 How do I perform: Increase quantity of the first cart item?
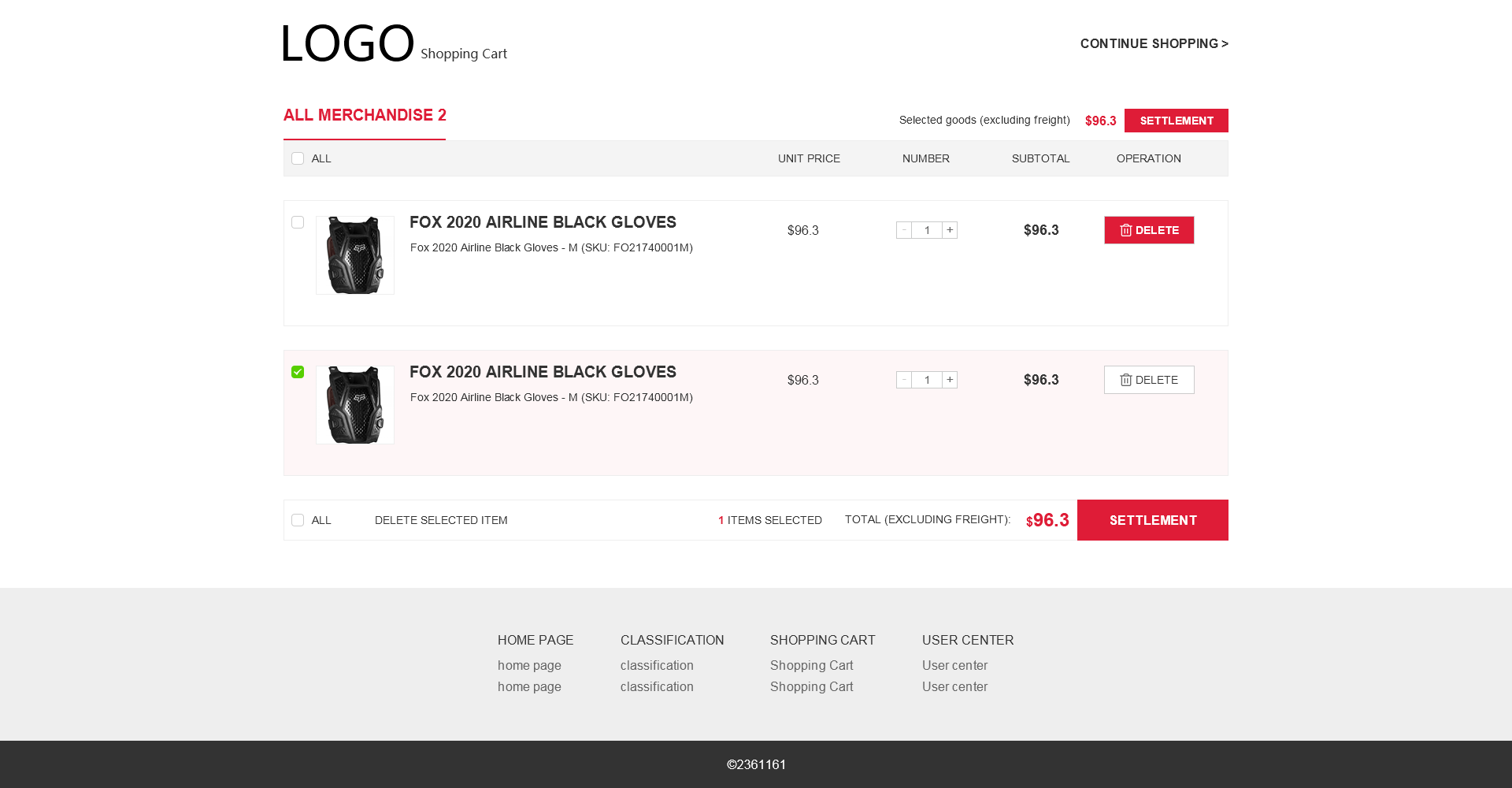pyautogui.click(x=950, y=230)
